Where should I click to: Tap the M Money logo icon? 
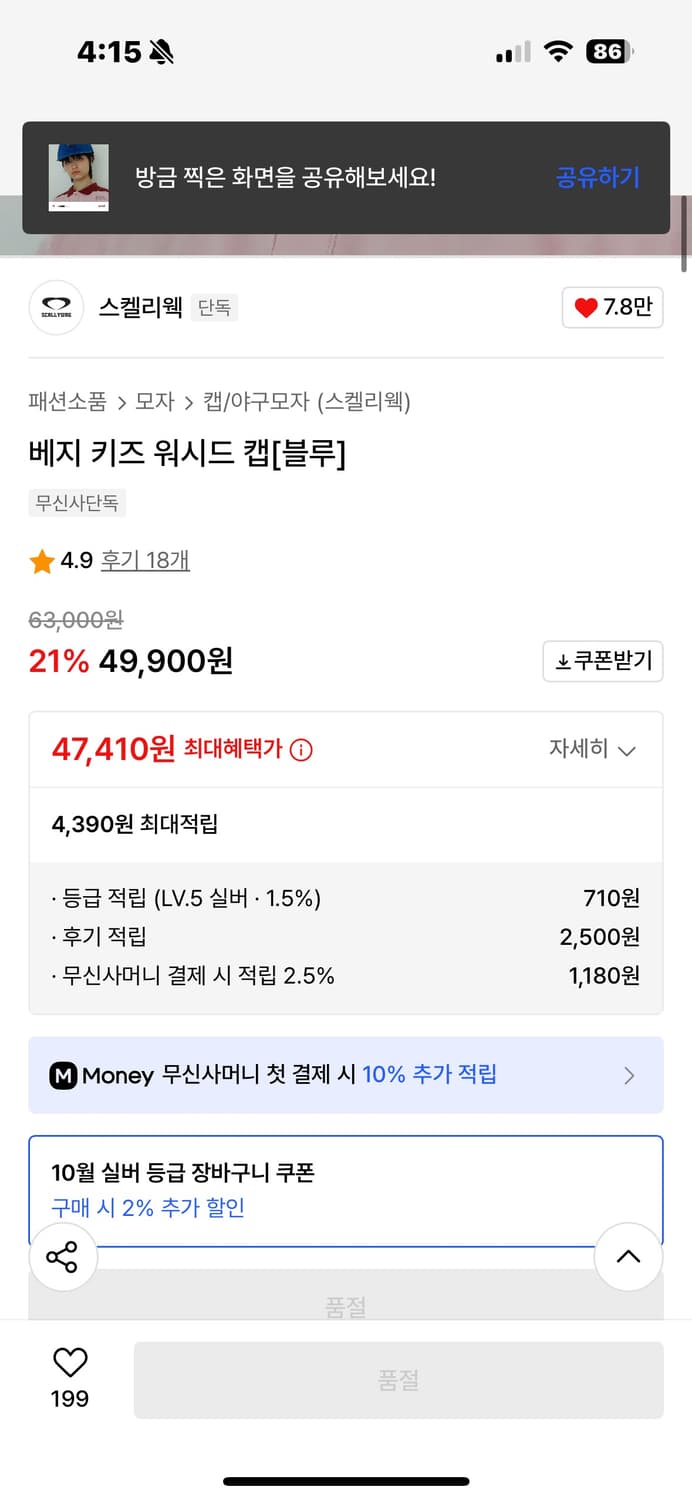pyautogui.click(x=63, y=1075)
